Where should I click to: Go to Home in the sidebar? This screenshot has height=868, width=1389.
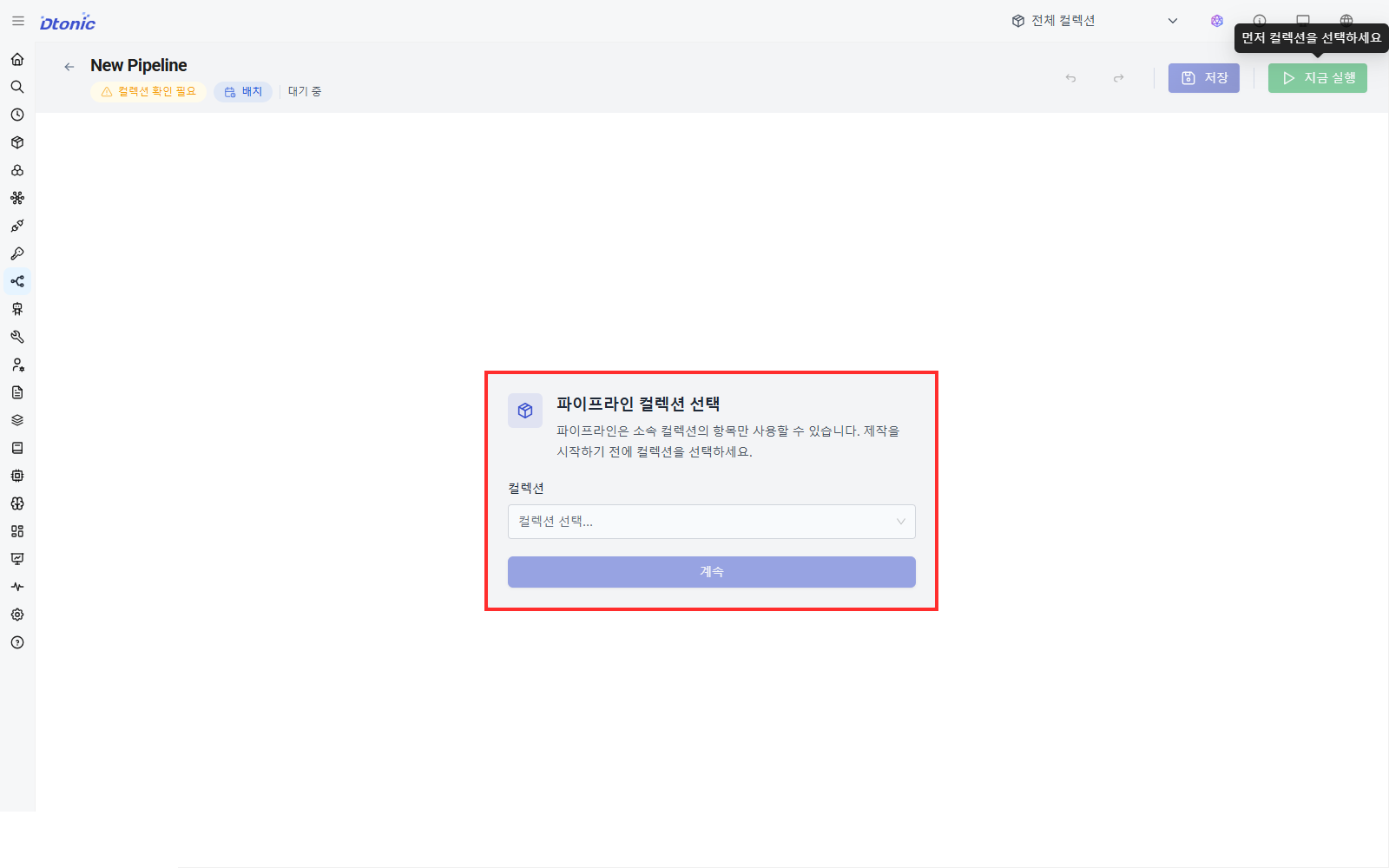17,59
